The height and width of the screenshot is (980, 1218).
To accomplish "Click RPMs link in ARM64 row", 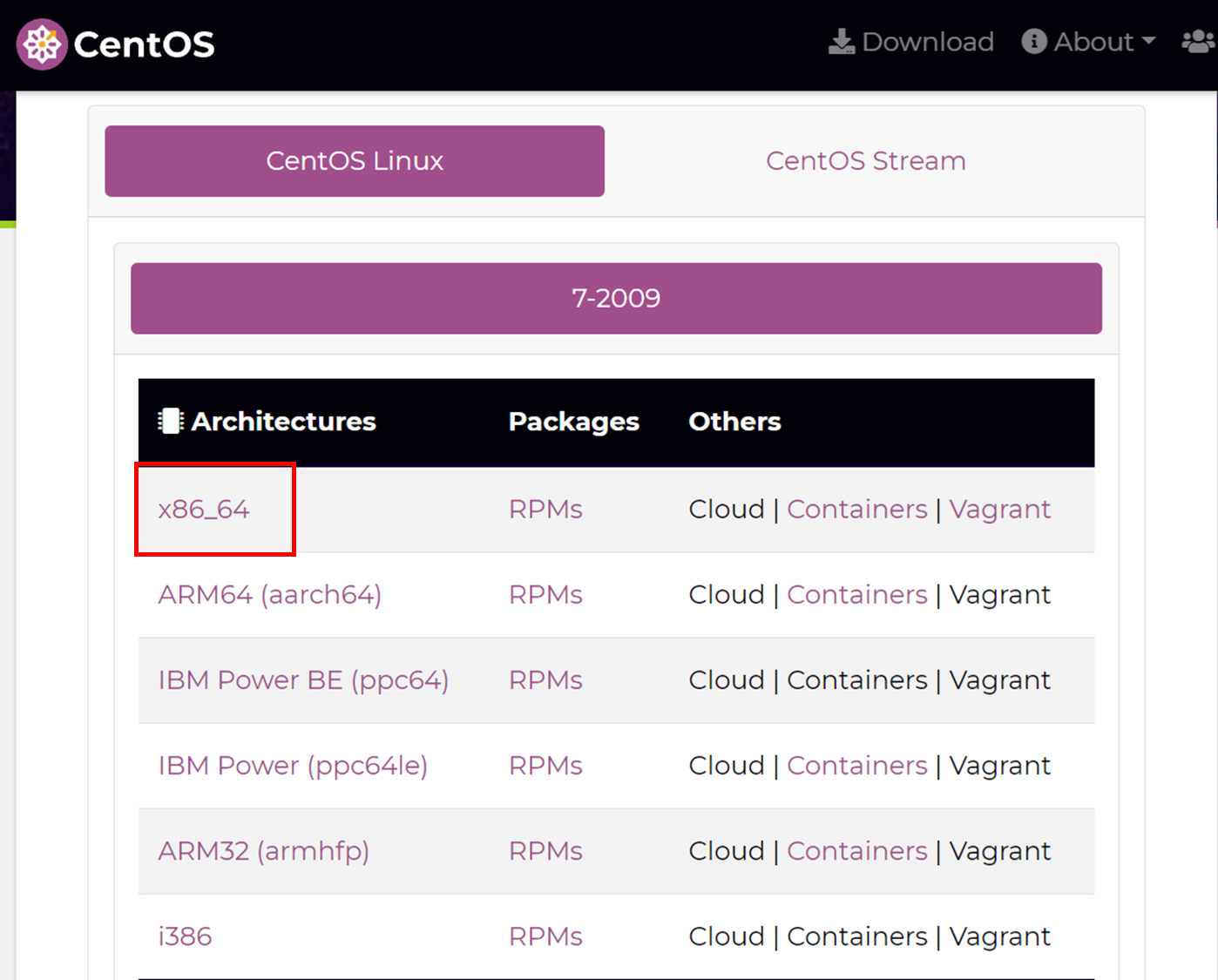I will 545,595.
